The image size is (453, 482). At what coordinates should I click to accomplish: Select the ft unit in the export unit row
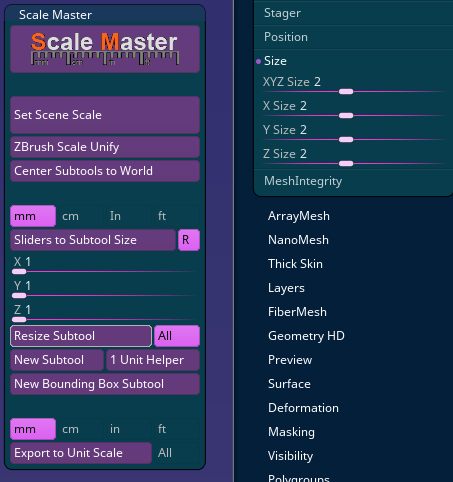pyautogui.click(x=177, y=429)
